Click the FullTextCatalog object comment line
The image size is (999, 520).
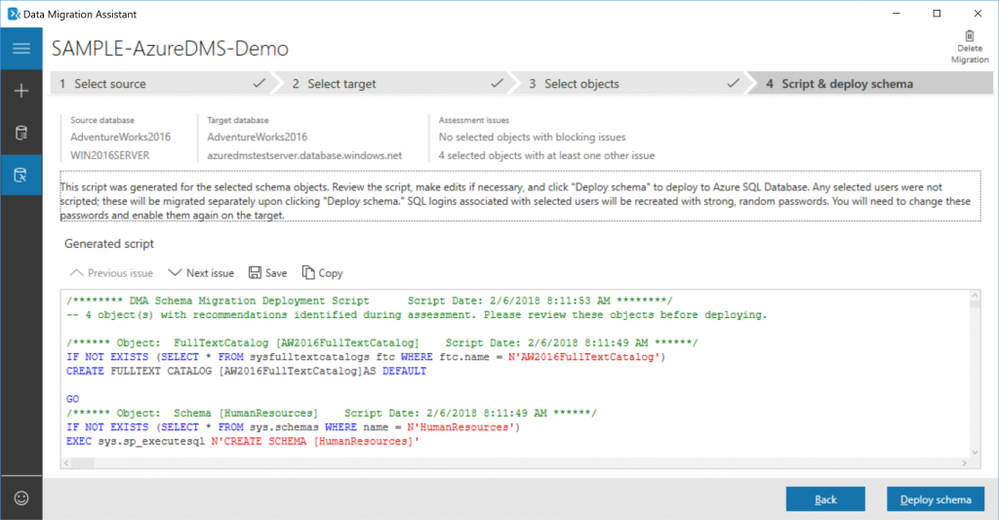tap(382, 343)
